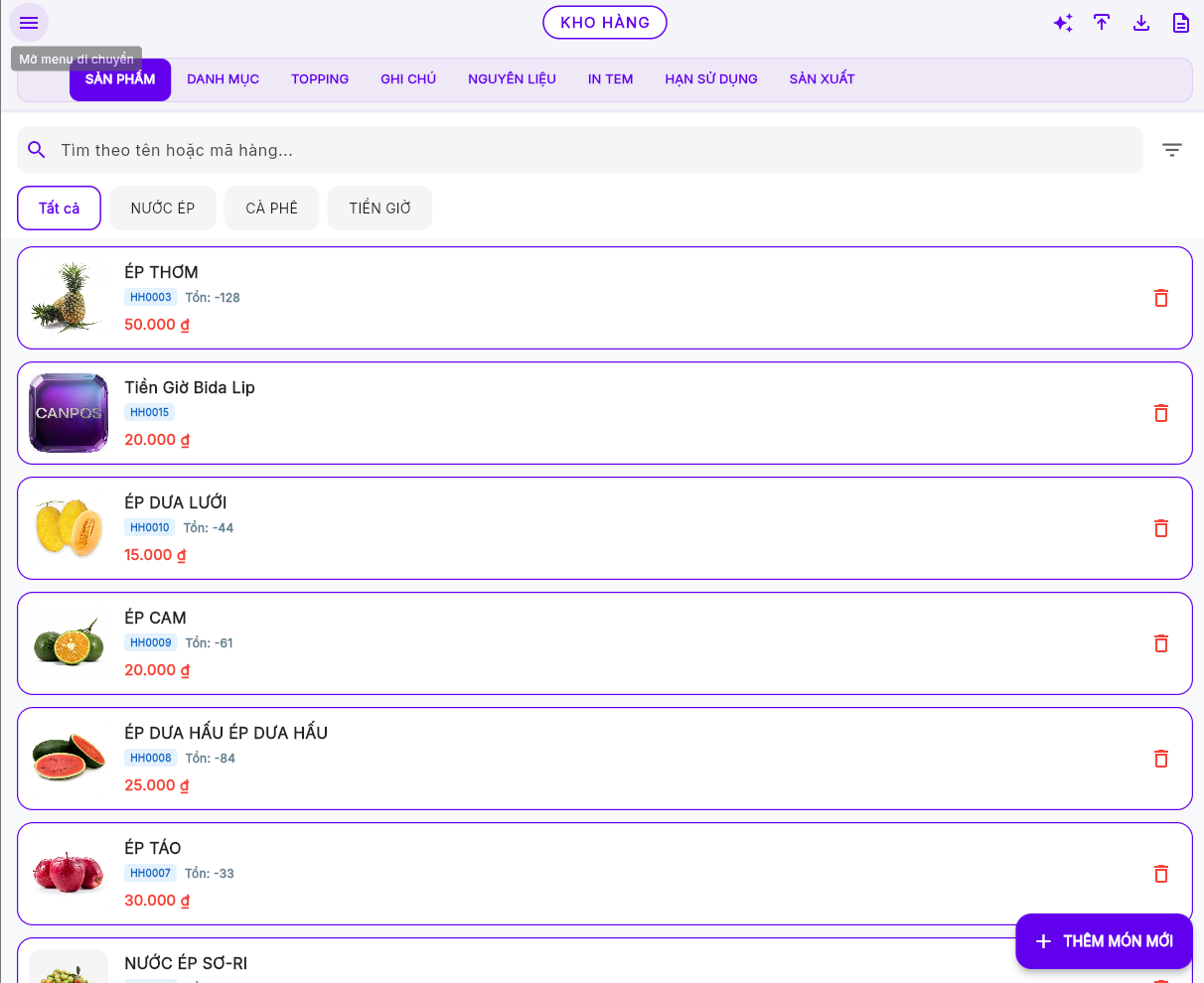The image size is (1204, 983).
Task: Click the Tồn: -128 stock label
Action: point(213,297)
